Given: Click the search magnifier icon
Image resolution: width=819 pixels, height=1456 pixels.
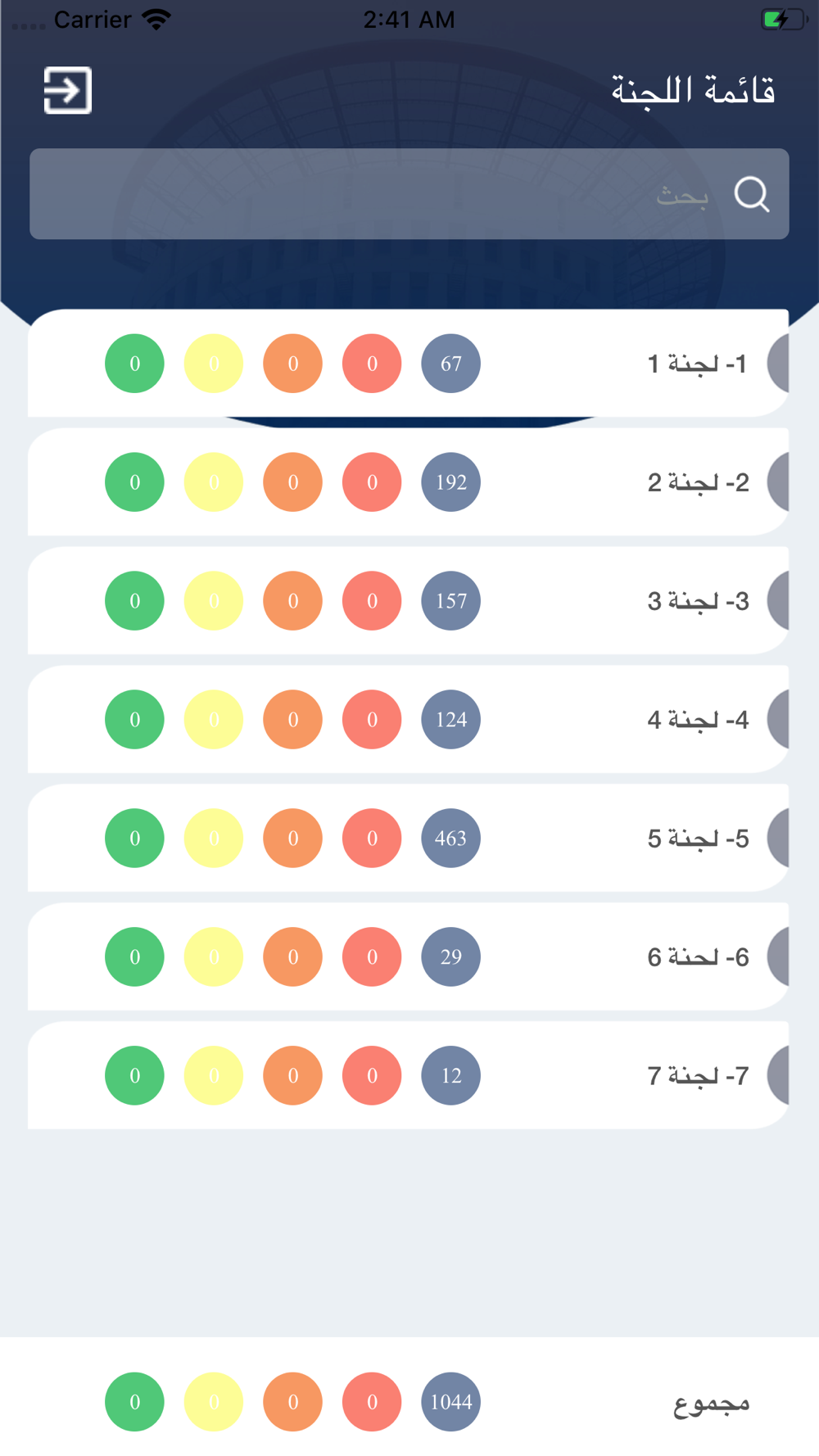Looking at the screenshot, I should (x=751, y=195).
